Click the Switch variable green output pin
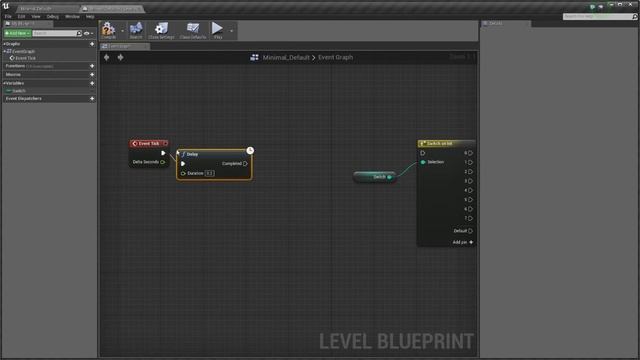The width and height of the screenshot is (640, 360). (389, 177)
